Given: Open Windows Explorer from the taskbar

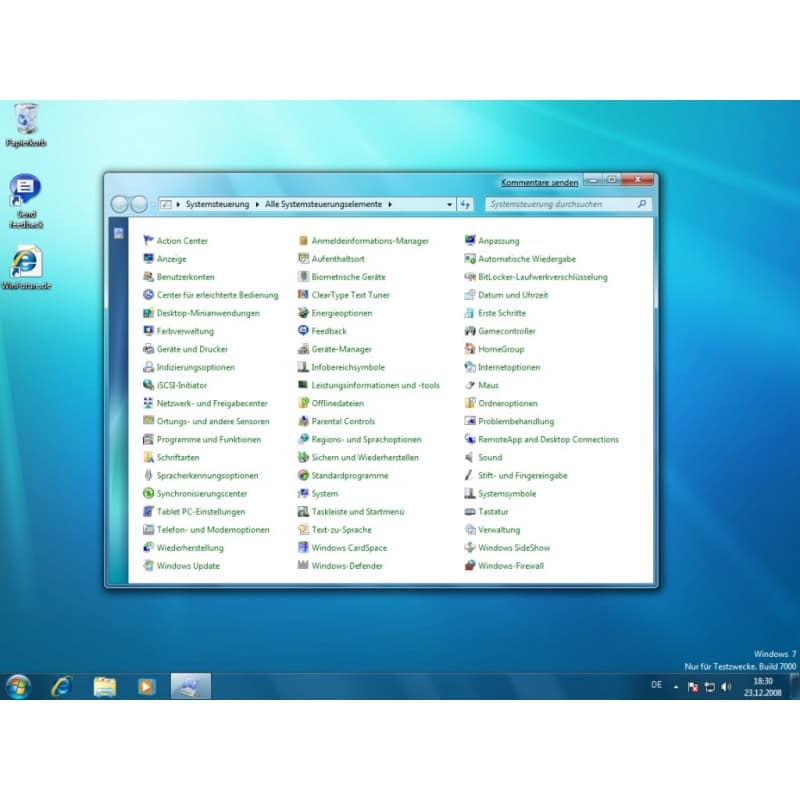Looking at the screenshot, I should click(x=105, y=687).
